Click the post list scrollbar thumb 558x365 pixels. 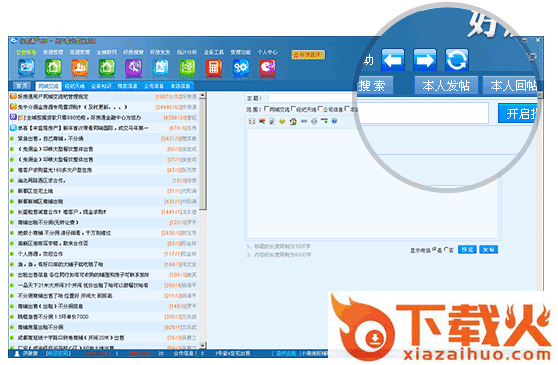coord(202,154)
